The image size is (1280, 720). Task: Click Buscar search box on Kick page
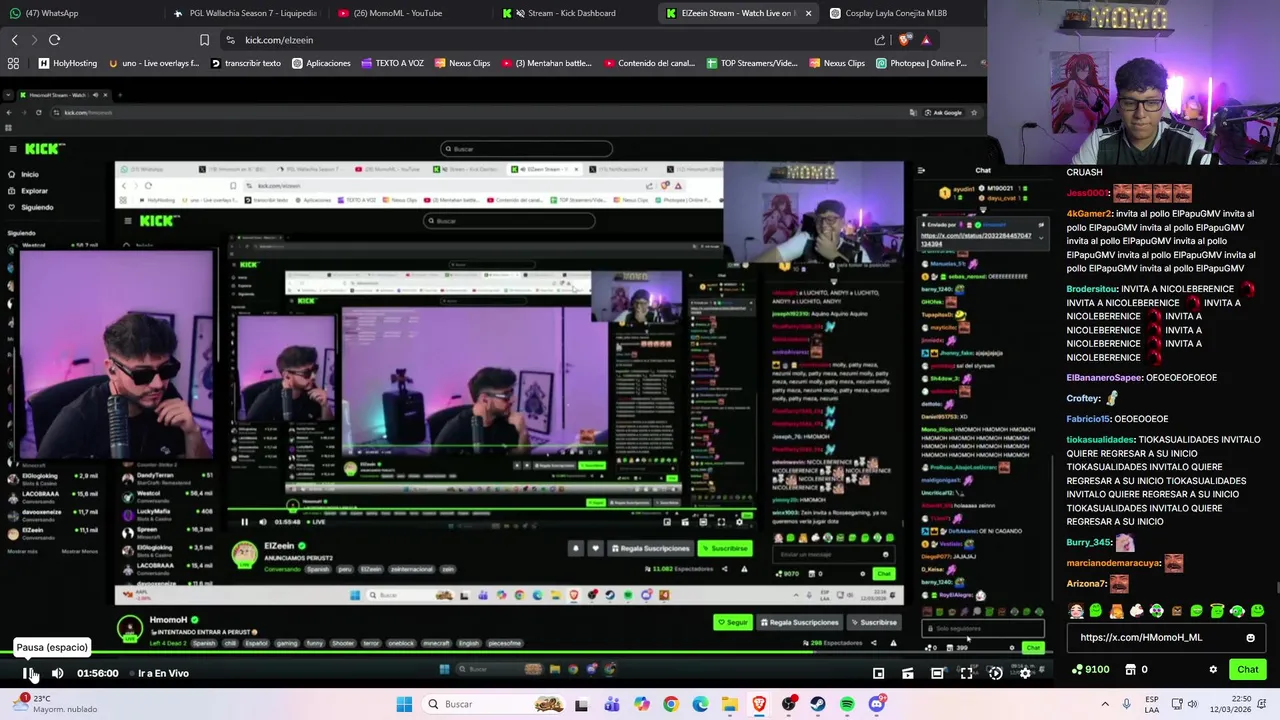pyautogui.click(x=526, y=149)
